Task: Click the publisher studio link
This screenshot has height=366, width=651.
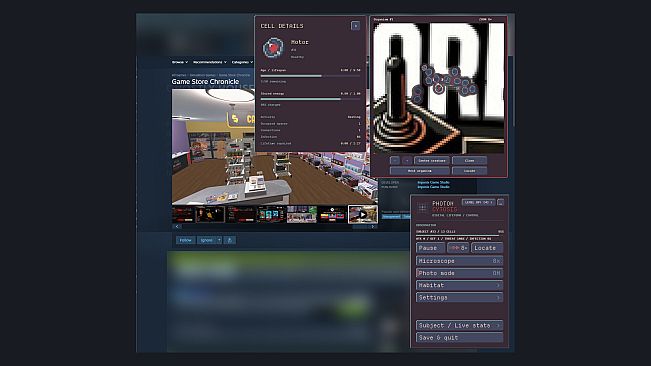Action: (433, 187)
